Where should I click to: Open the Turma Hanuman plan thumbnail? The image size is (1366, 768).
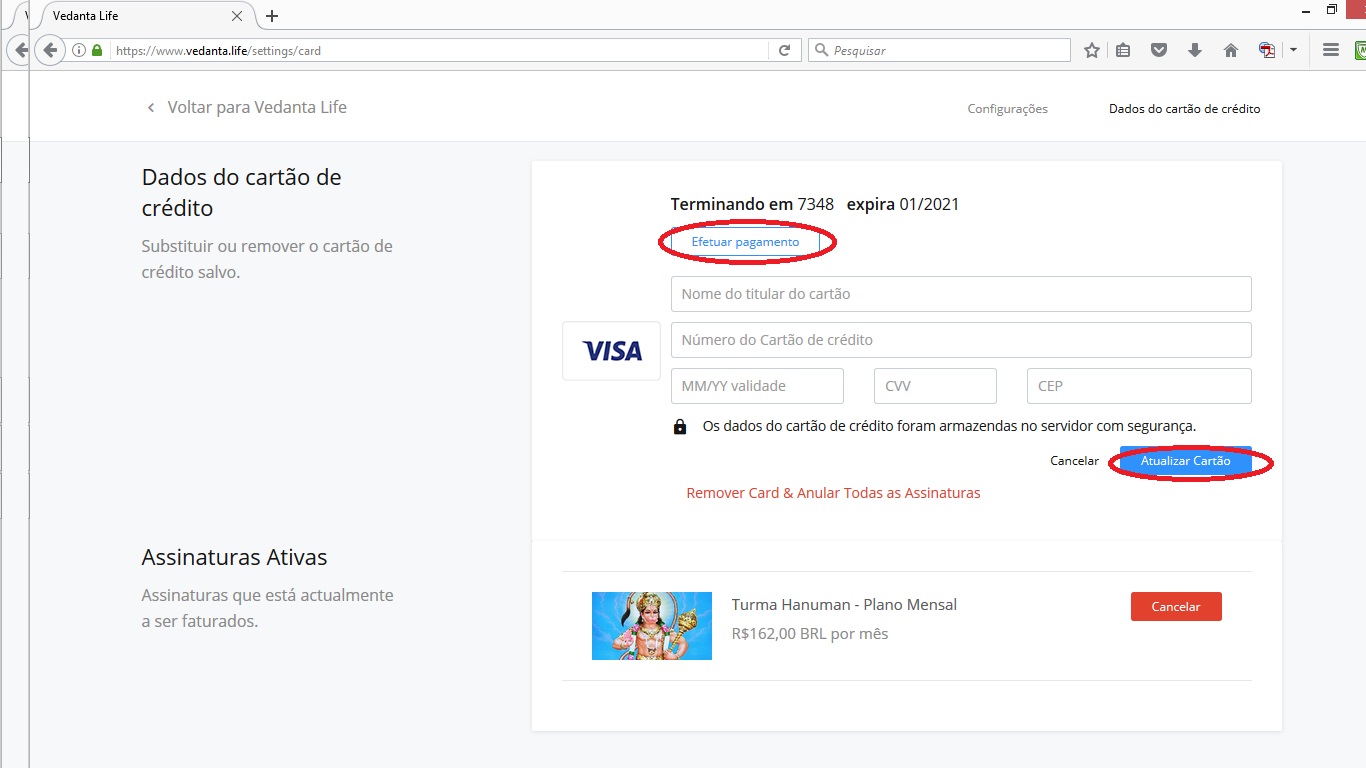652,626
